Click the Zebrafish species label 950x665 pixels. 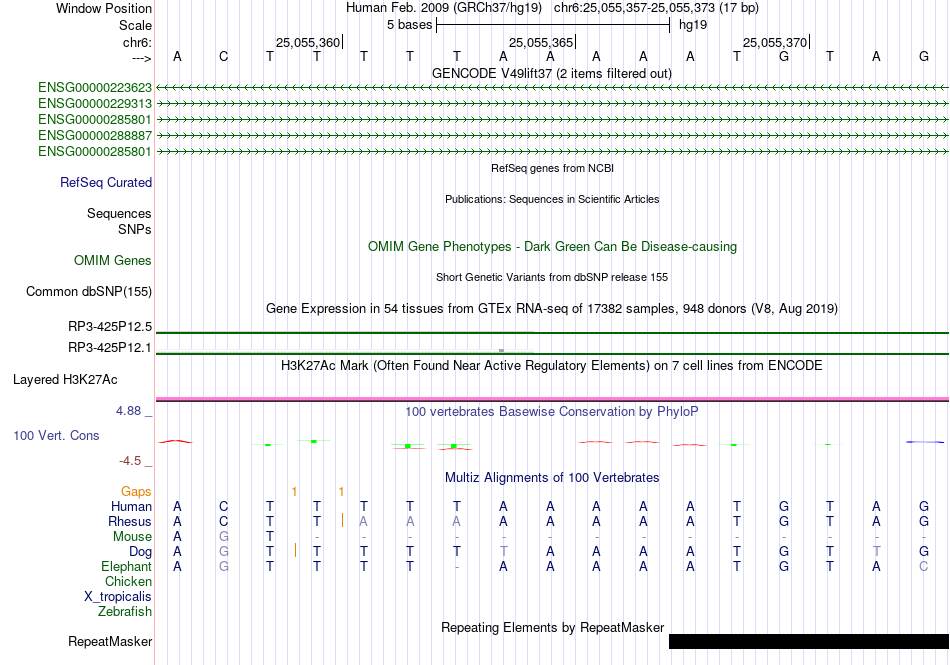pos(125,612)
